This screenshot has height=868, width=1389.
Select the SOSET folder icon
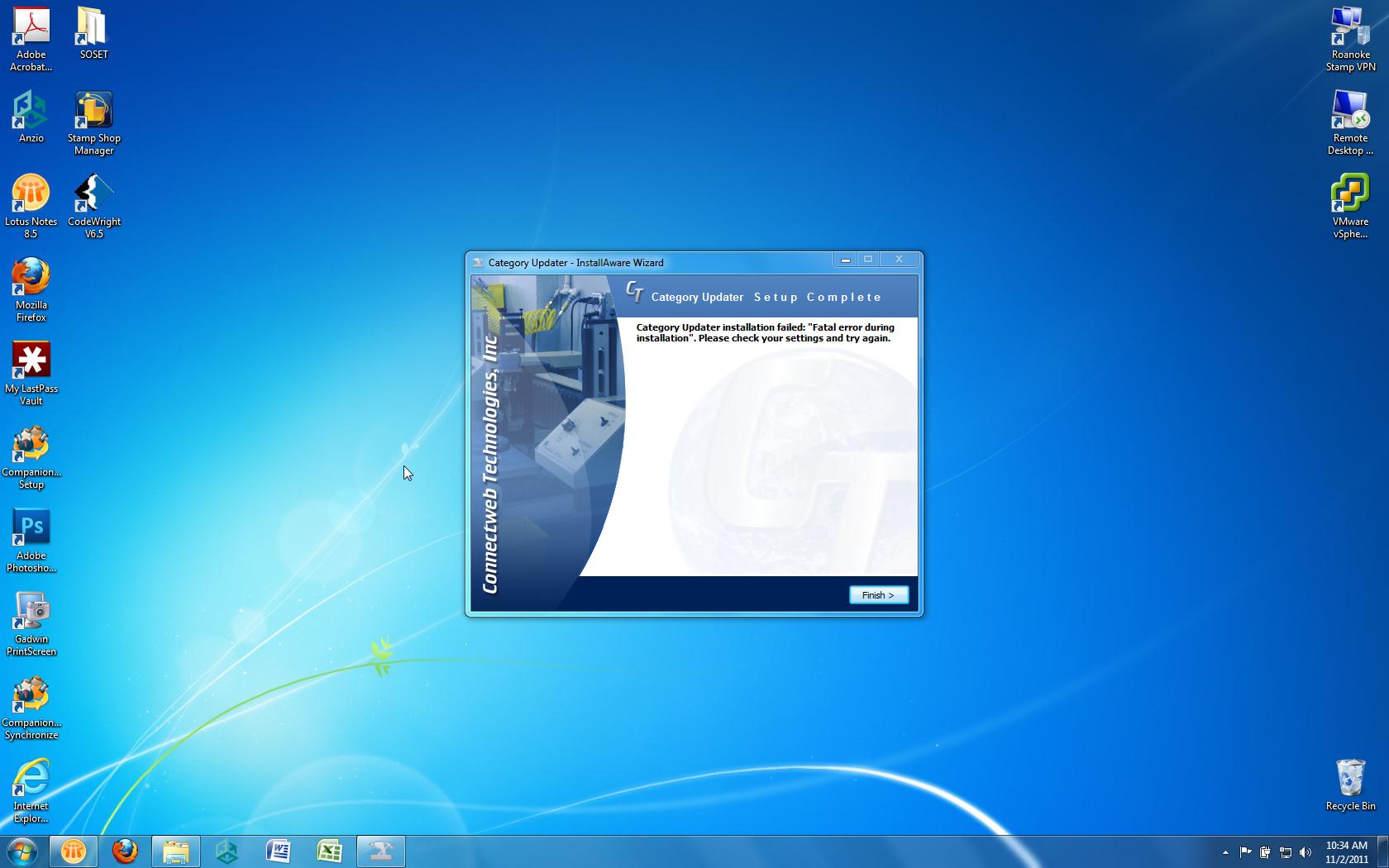point(93,33)
